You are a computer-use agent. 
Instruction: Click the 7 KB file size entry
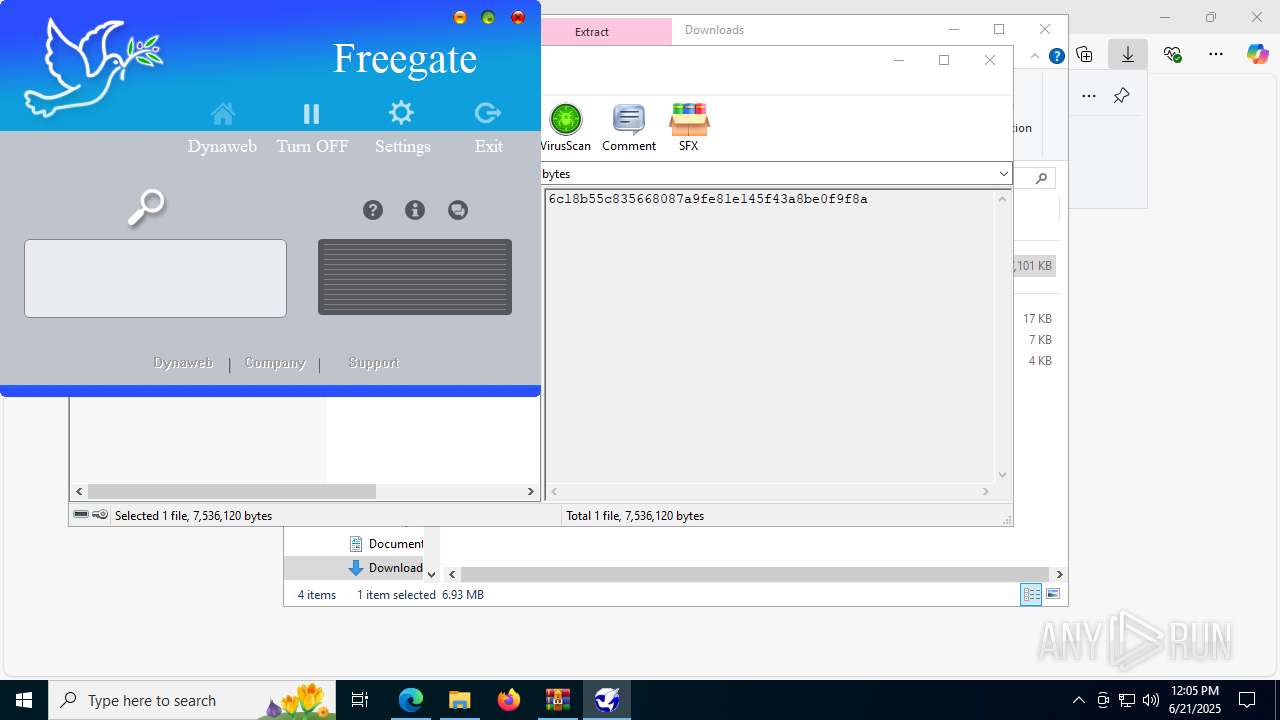tap(1040, 340)
